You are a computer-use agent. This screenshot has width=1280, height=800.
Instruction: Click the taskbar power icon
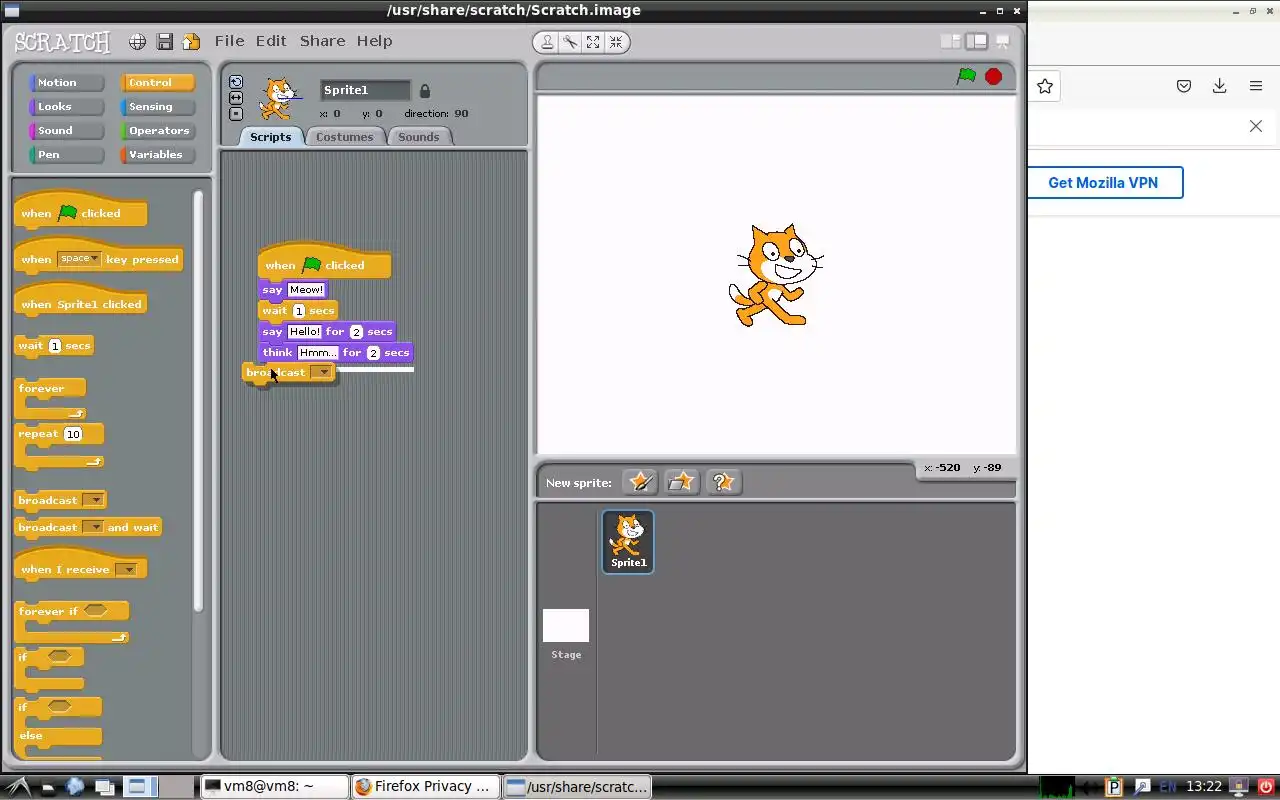[1266, 787]
